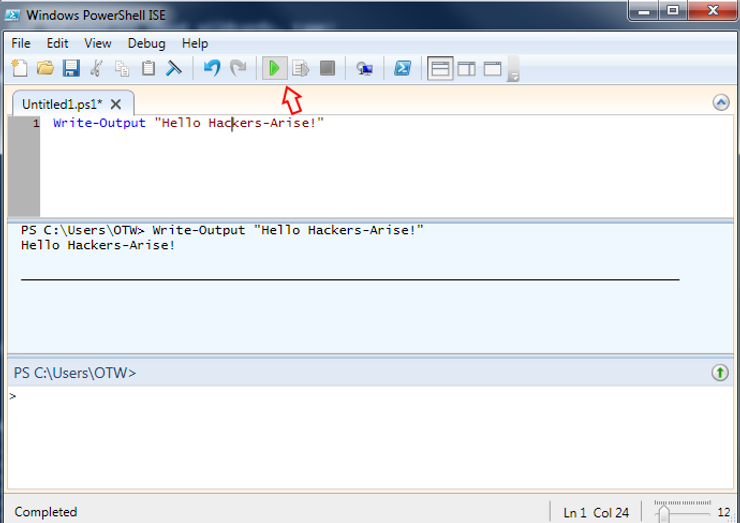Create a new script with New icon
The image size is (740, 523).
[19, 68]
